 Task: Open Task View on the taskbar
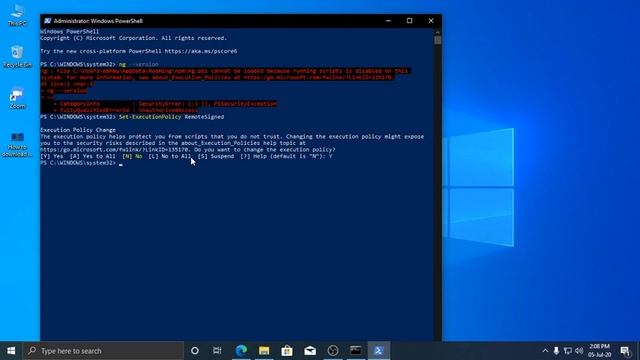pyautogui.click(x=217, y=351)
